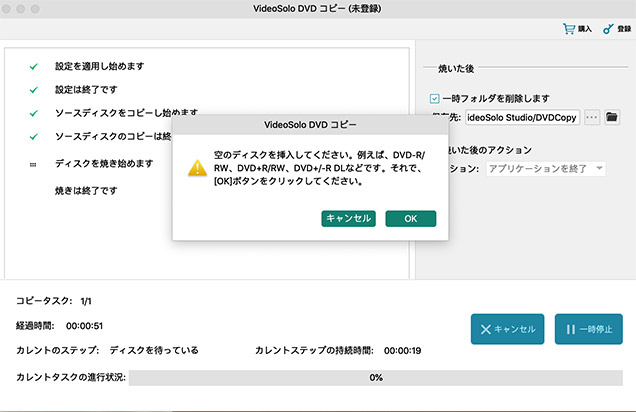The height and width of the screenshot is (412, 636).
Task: Open the folder icon next to save path
Action: pos(612,117)
